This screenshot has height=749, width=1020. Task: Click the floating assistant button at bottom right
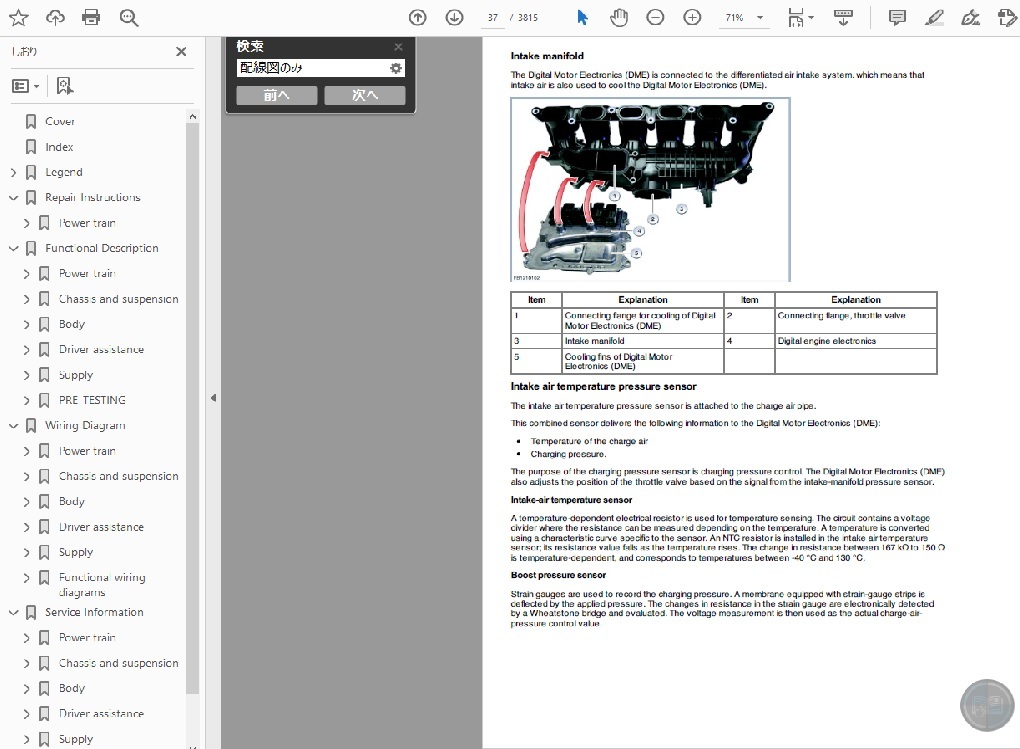click(x=987, y=705)
